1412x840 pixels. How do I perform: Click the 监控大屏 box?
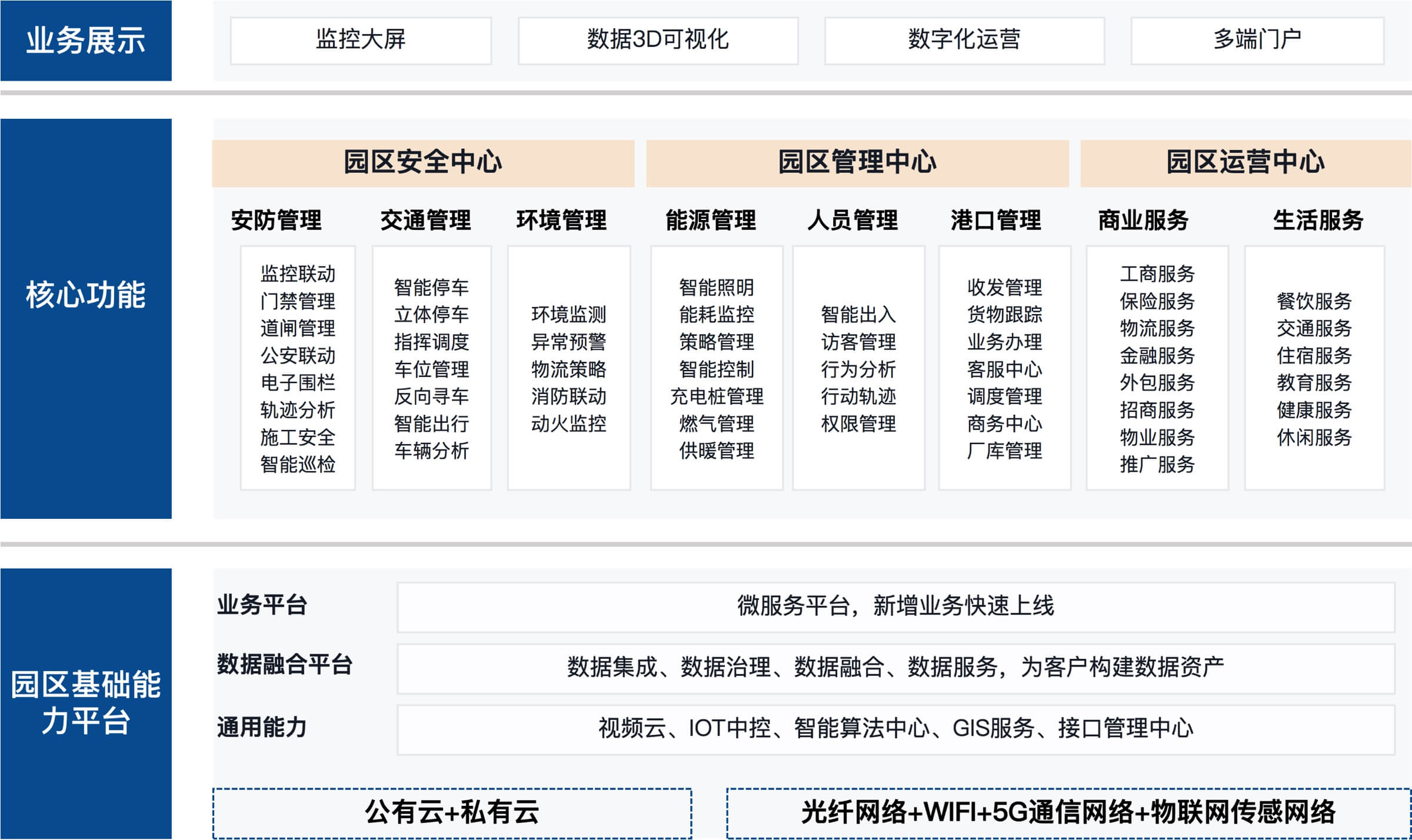pyautogui.click(x=361, y=40)
